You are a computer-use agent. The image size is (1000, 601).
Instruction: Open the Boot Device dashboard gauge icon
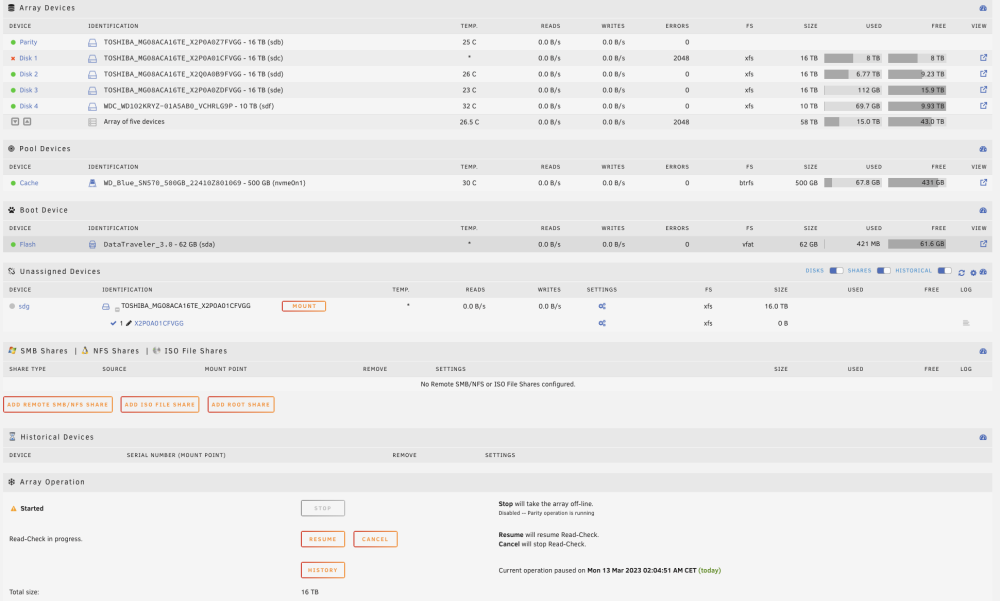tap(983, 210)
